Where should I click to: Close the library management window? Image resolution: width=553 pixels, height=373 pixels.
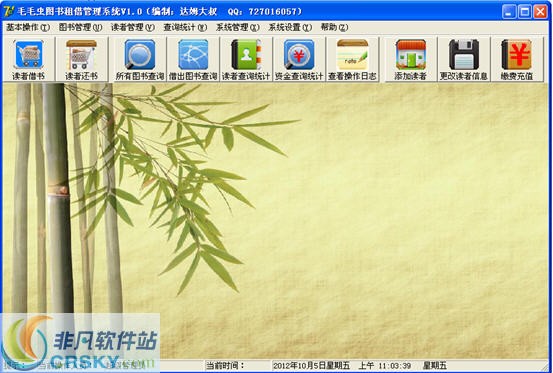[x=540, y=12]
